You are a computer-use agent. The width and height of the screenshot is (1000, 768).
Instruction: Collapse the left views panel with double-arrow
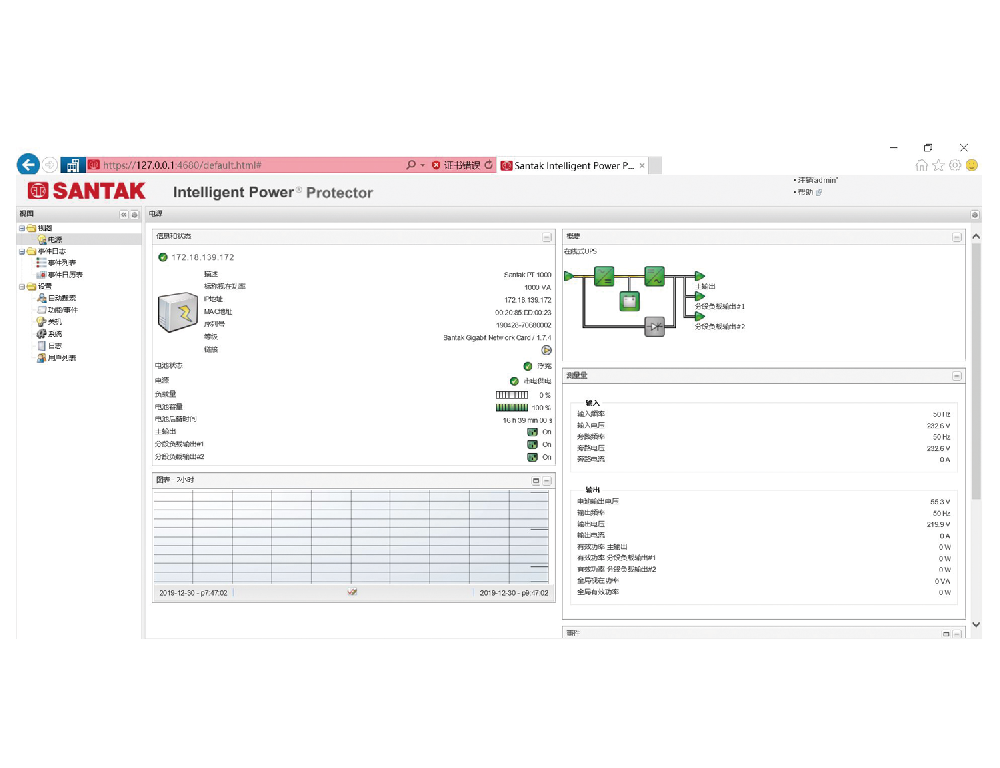[x=124, y=214]
